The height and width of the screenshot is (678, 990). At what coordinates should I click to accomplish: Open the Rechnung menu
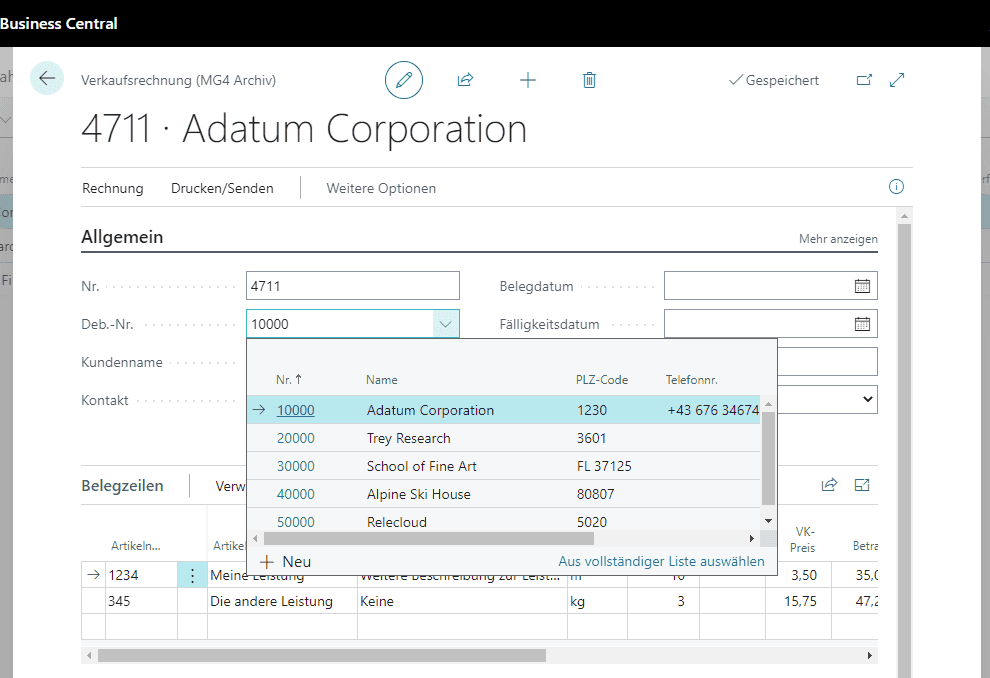tap(113, 188)
